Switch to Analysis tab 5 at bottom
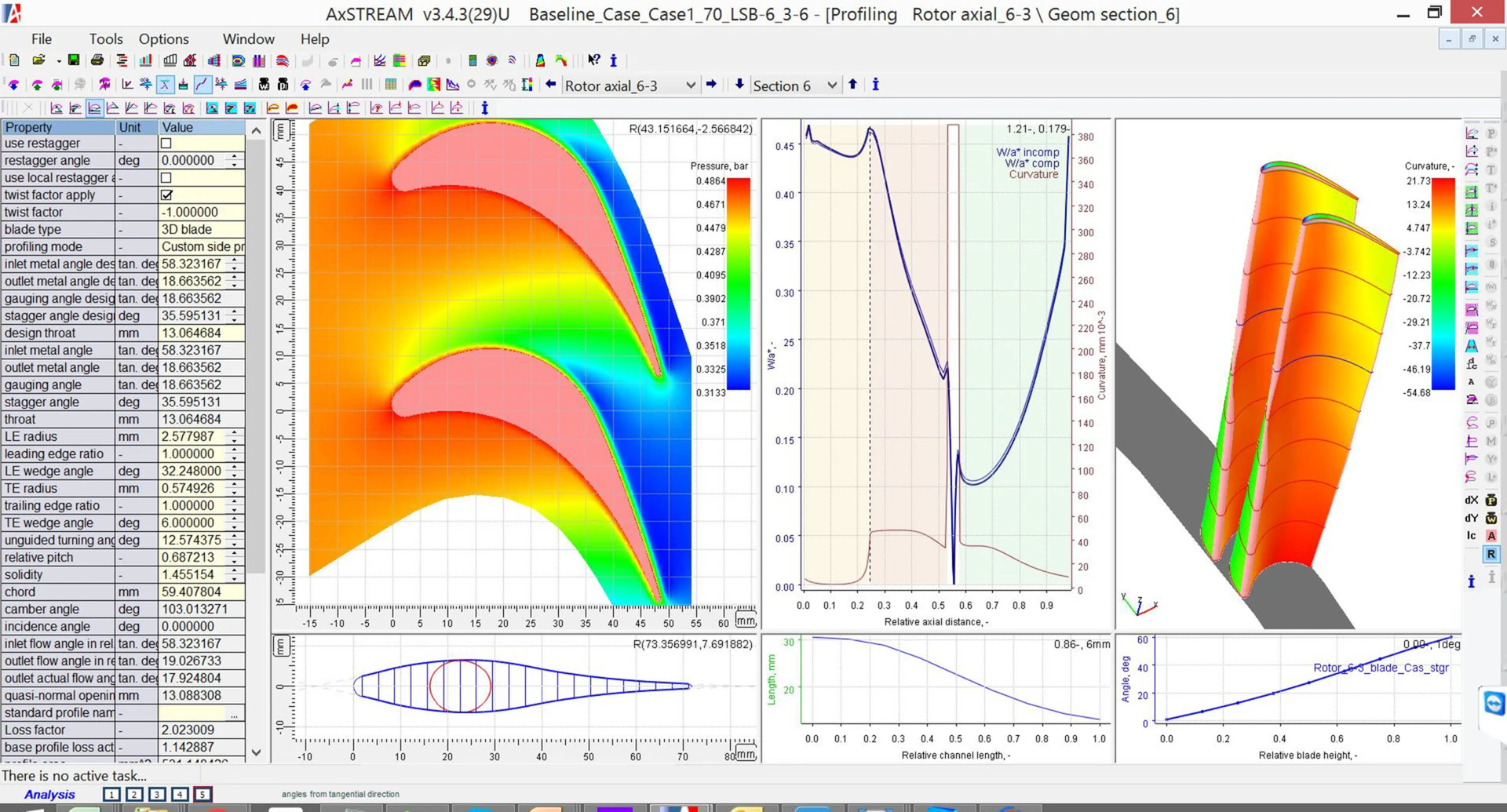Screen dimensions: 1507x812 coord(202,794)
